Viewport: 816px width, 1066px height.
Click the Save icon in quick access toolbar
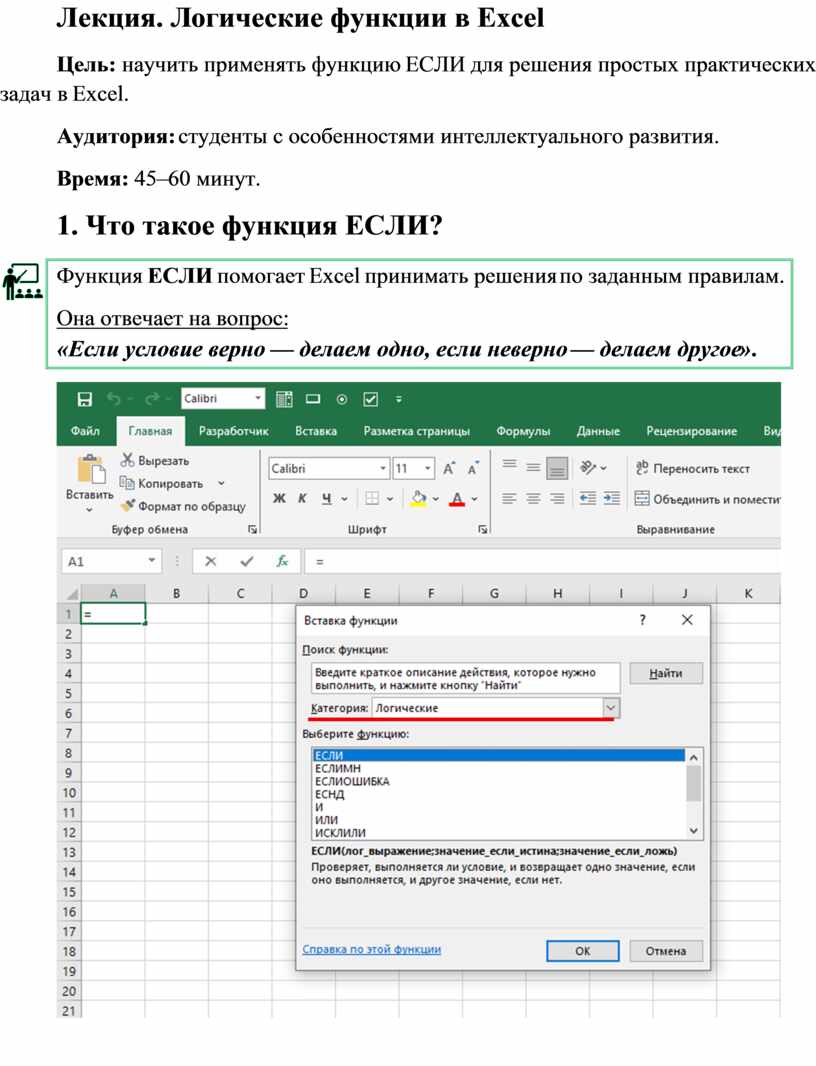pos(85,399)
